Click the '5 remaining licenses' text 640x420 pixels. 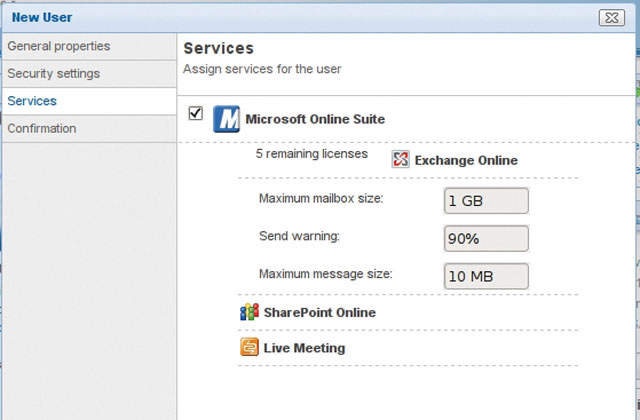pyautogui.click(x=311, y=154)
